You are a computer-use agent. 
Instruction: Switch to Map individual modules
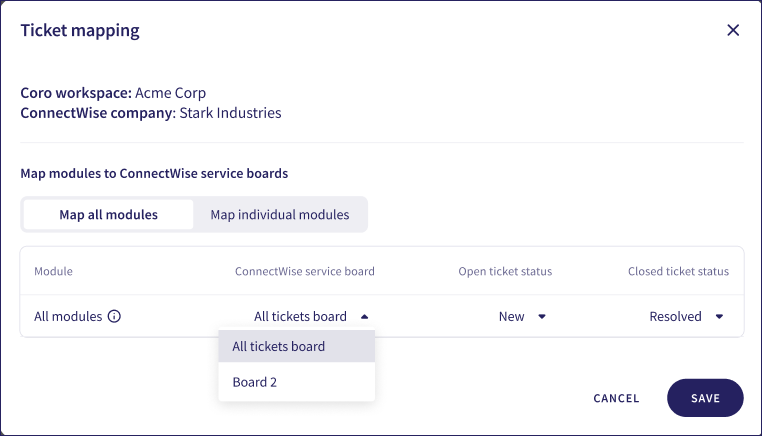point(280,215)
